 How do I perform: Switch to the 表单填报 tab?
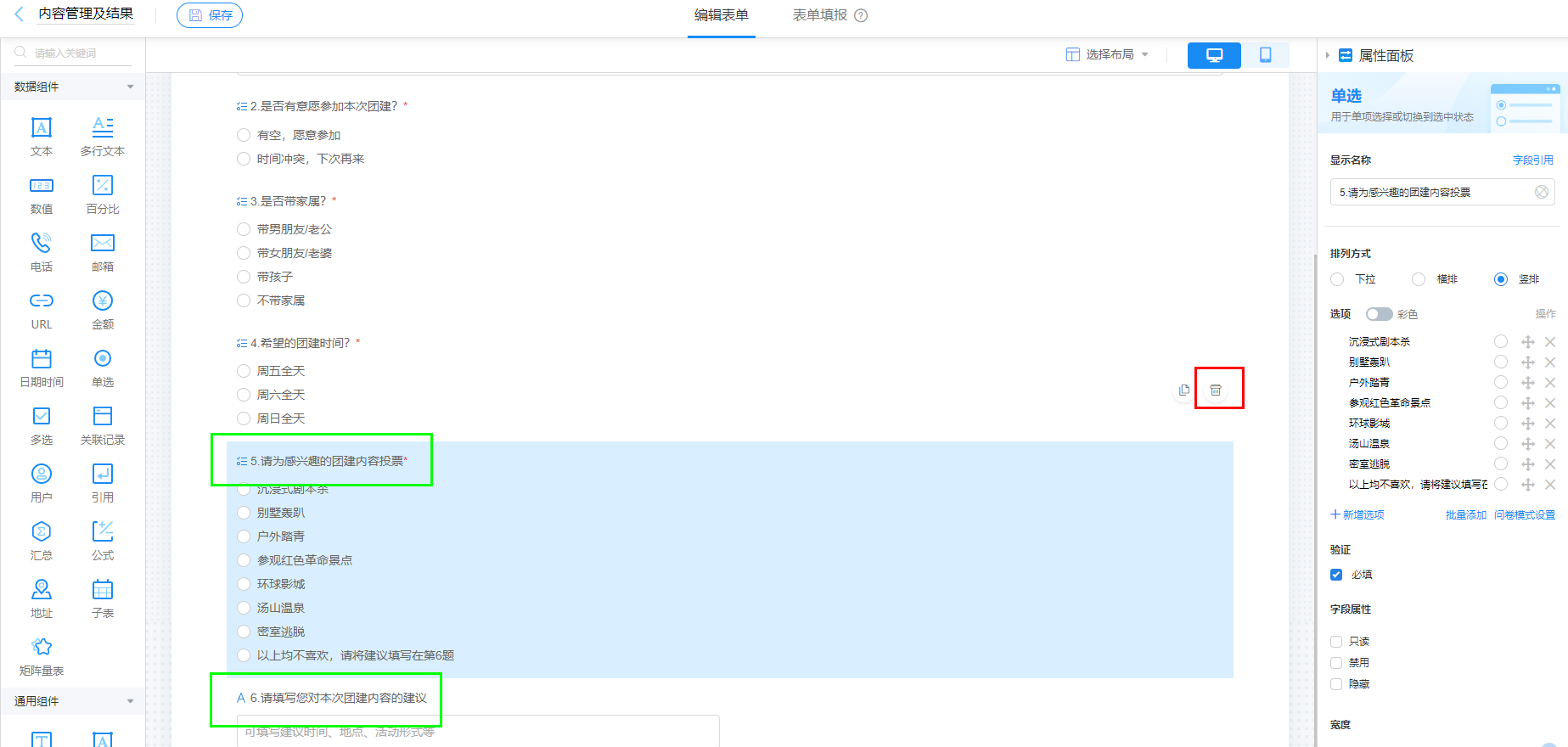[820, 15]
